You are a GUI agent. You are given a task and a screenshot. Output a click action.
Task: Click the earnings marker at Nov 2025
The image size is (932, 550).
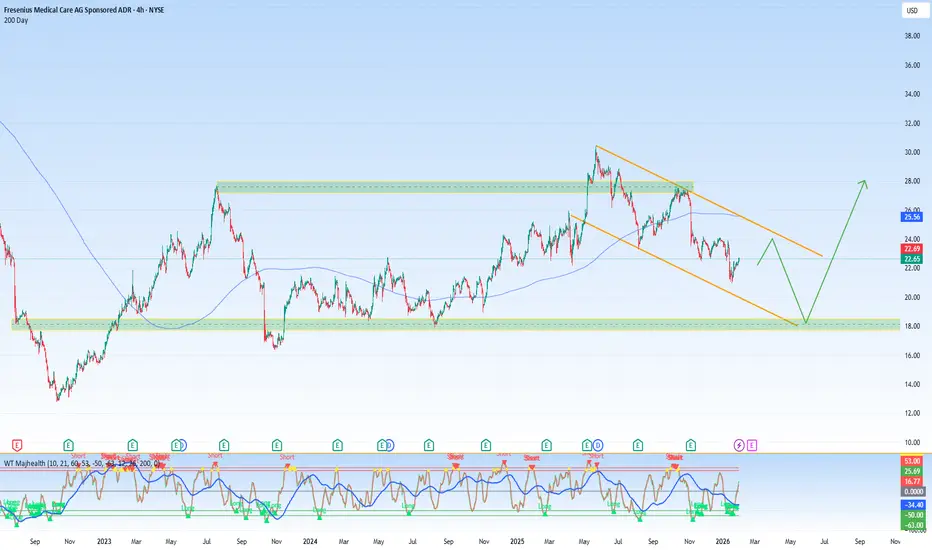coord(691,445)
